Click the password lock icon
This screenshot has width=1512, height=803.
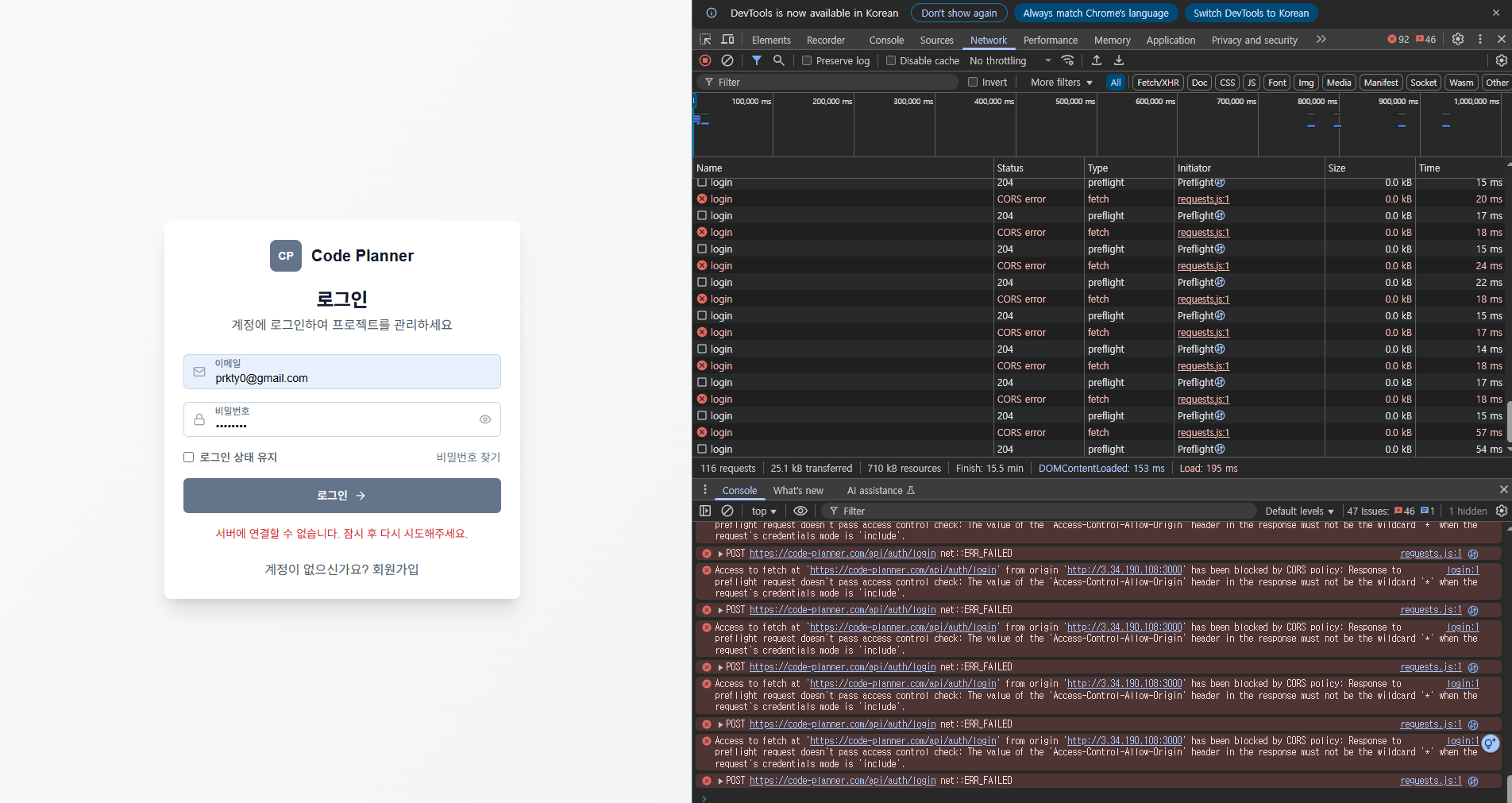pyautogui.click(x=199, y=419)
